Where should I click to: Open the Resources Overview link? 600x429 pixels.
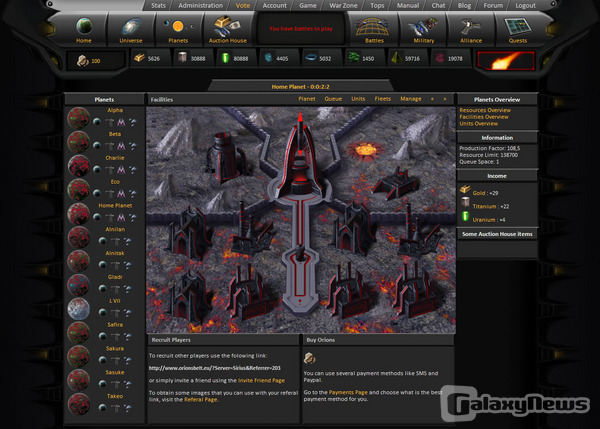click(x=485, y=110)
